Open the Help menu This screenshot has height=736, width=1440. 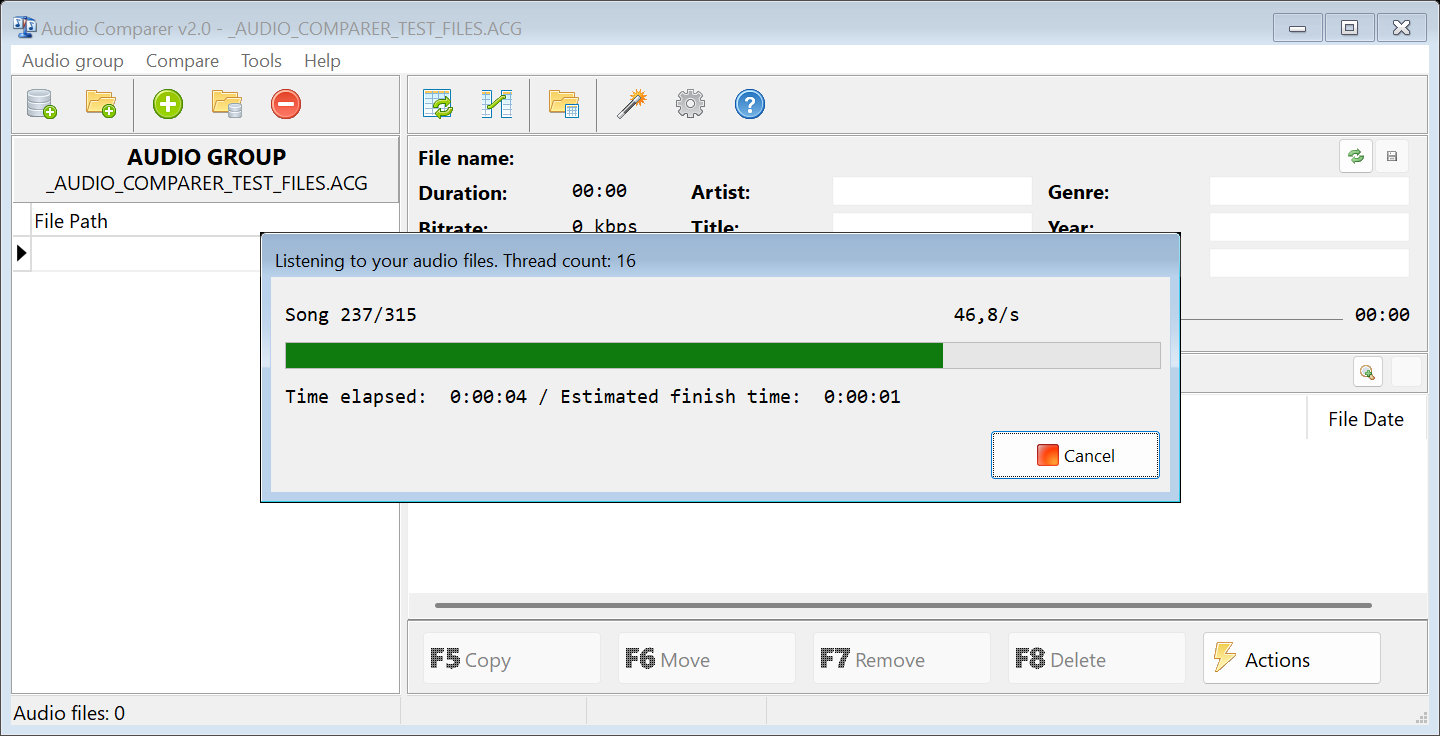(322, 61)
